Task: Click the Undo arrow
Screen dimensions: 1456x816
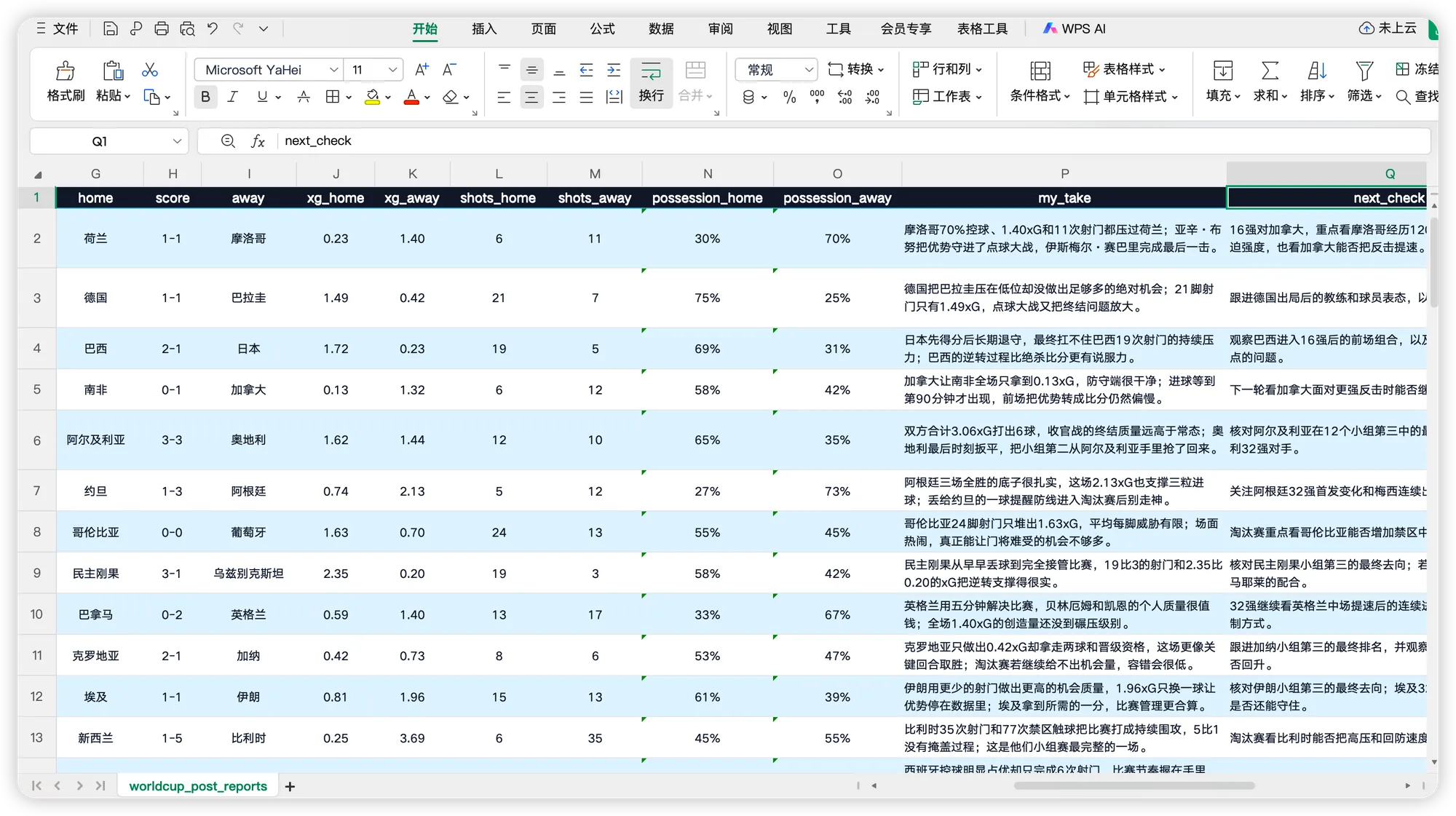Action: [x=213, y=28]
